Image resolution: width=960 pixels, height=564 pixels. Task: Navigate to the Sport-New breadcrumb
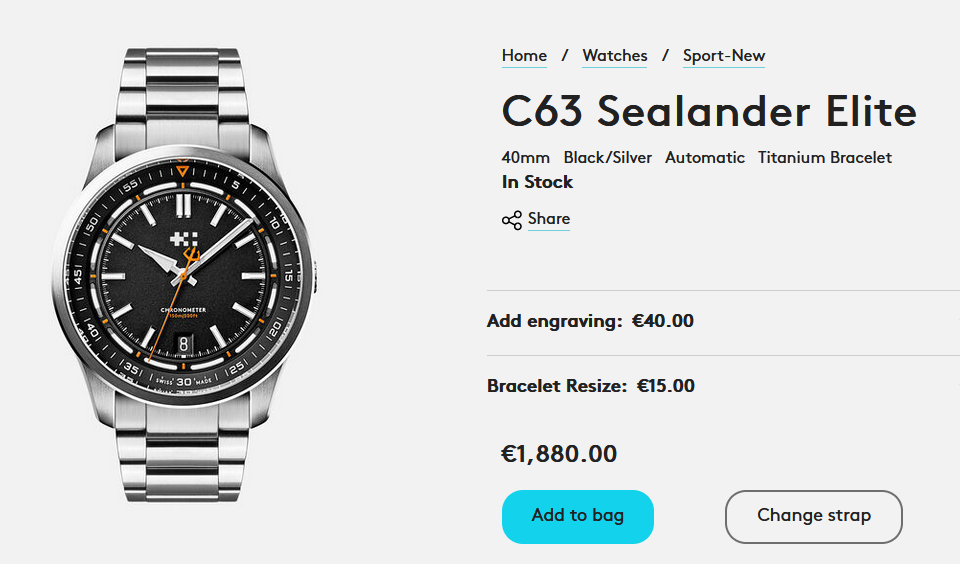(x=724, y=56)
